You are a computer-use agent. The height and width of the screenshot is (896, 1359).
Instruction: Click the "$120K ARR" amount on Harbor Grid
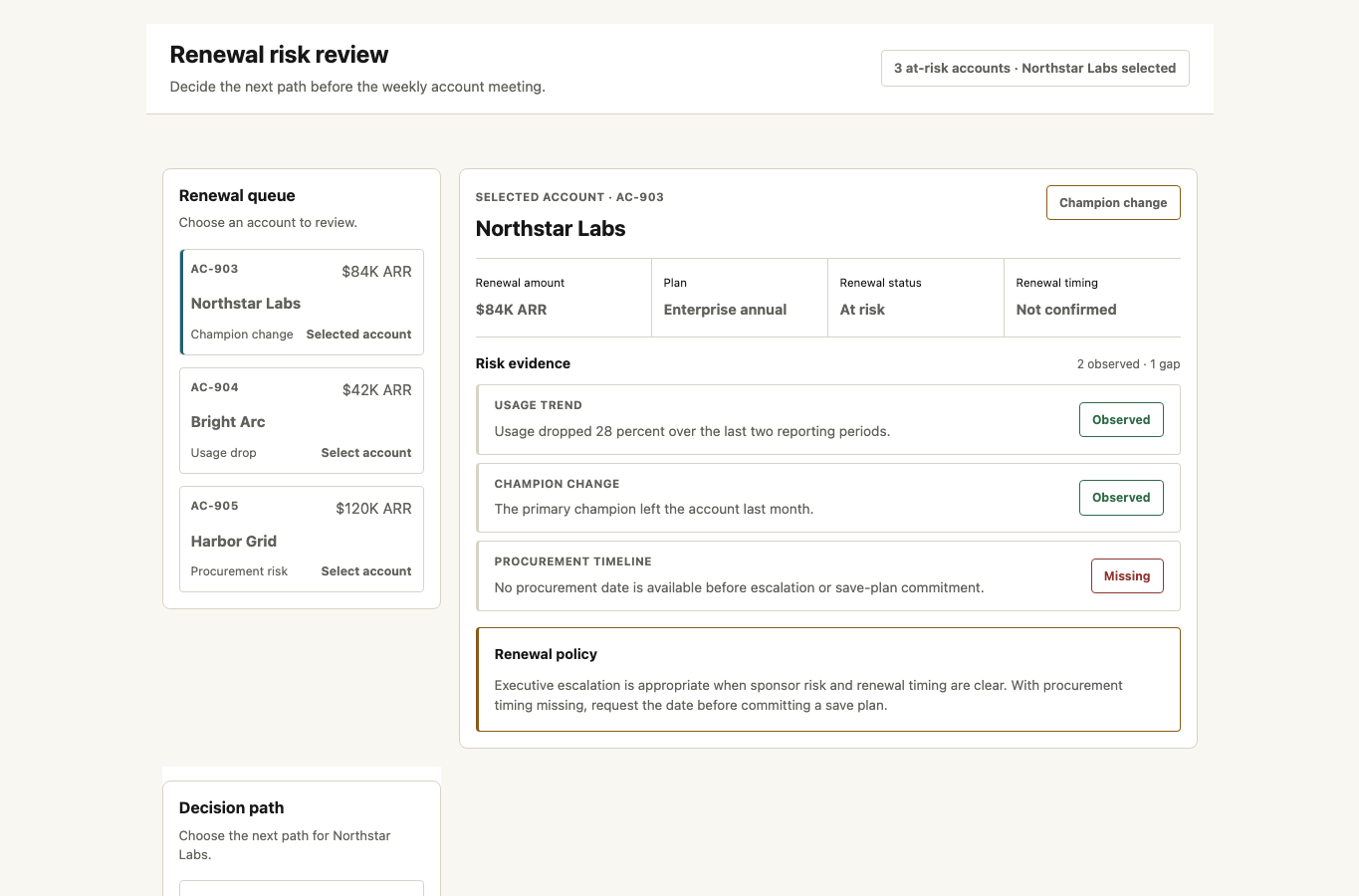pos(373,509)
